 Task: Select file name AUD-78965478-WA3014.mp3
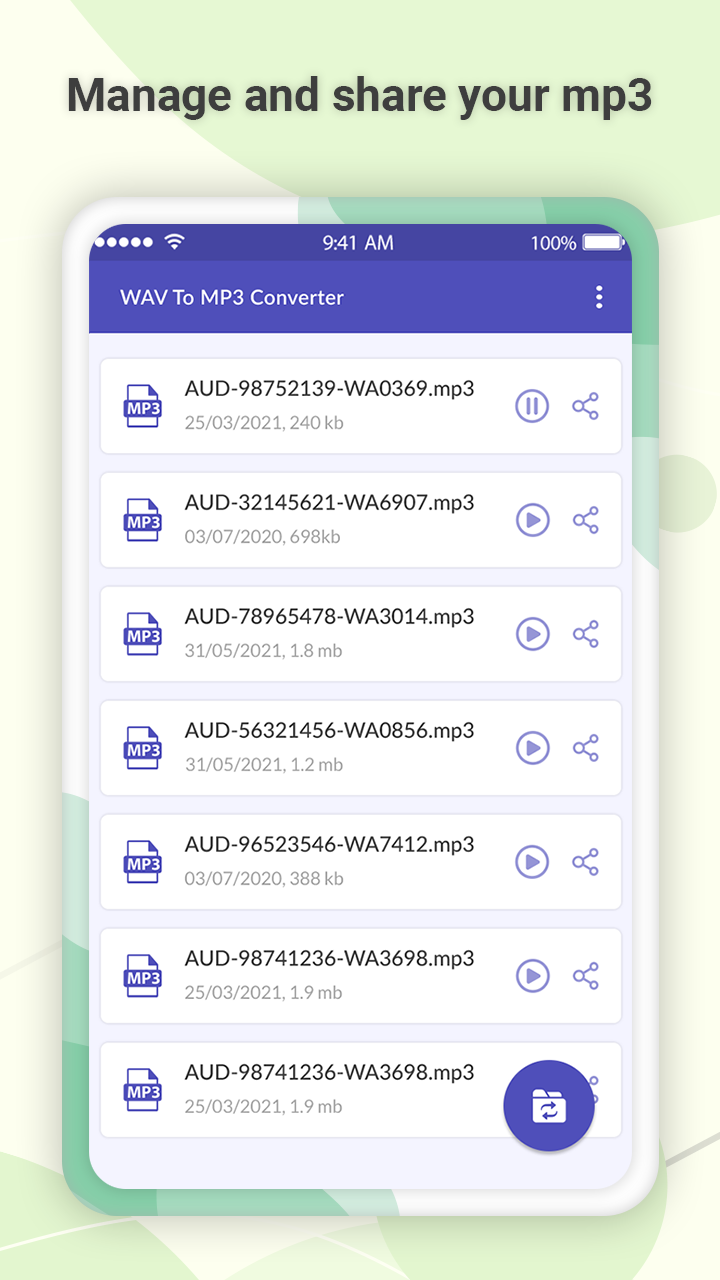[x=329, y=617]
